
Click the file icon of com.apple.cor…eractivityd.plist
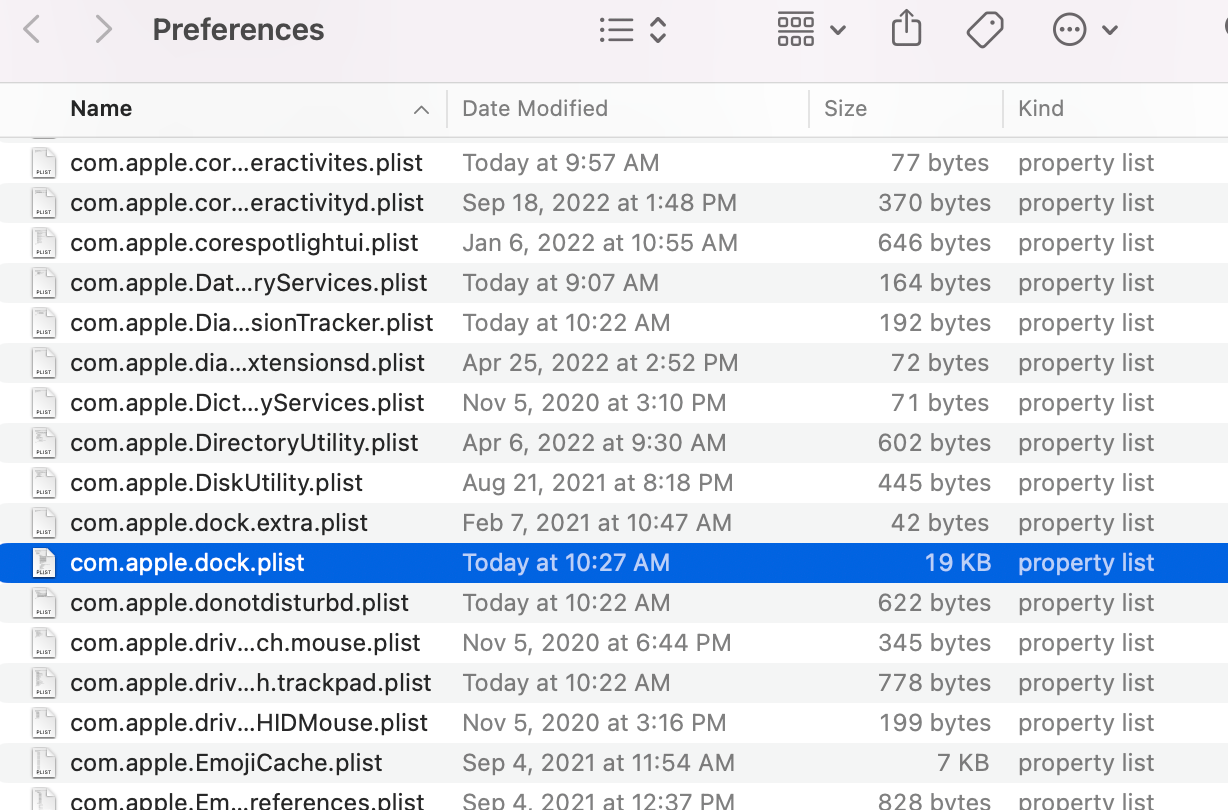[x=43, y=203]
